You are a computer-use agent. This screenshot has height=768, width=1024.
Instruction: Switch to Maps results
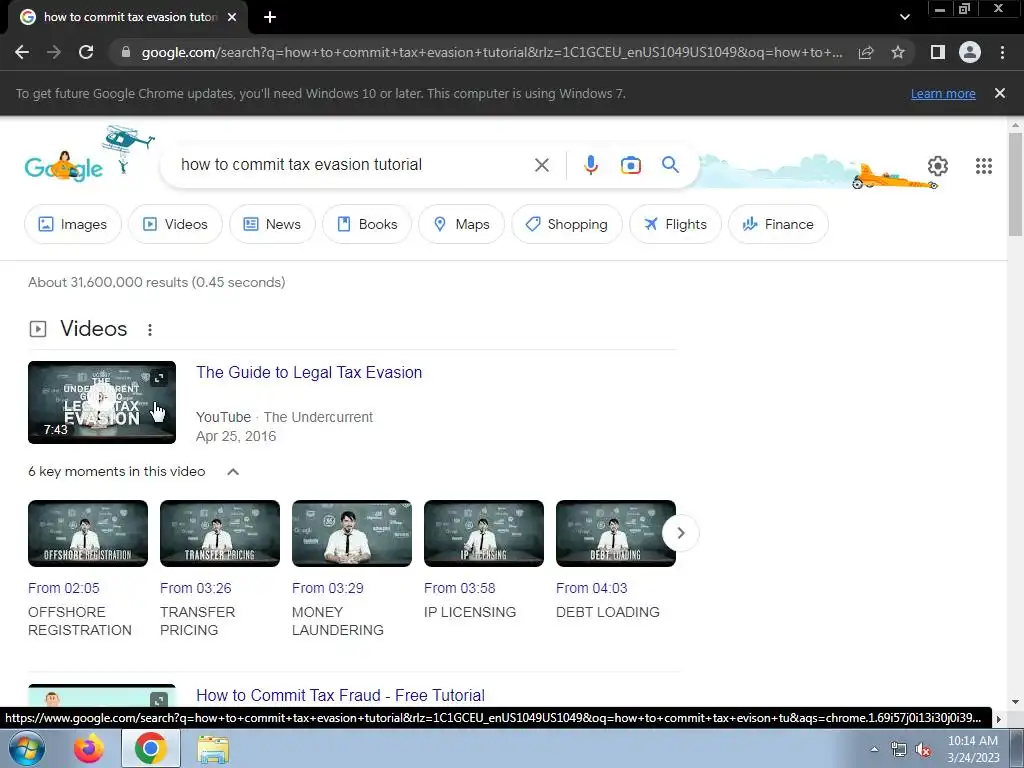pos(462,224)
